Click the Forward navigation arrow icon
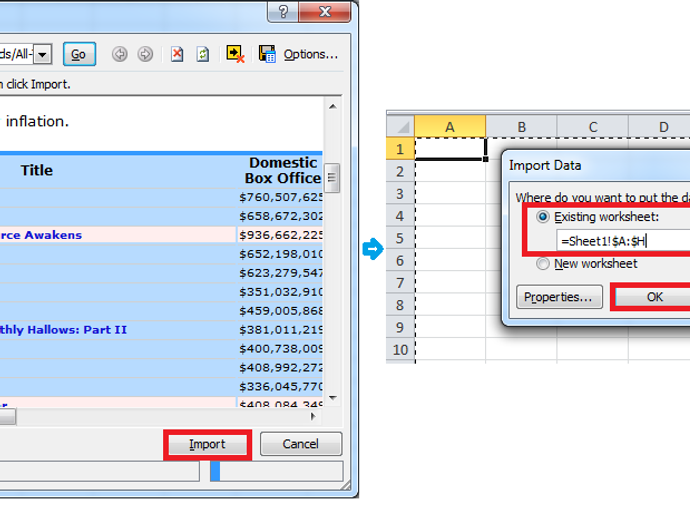 click(145, 54)
